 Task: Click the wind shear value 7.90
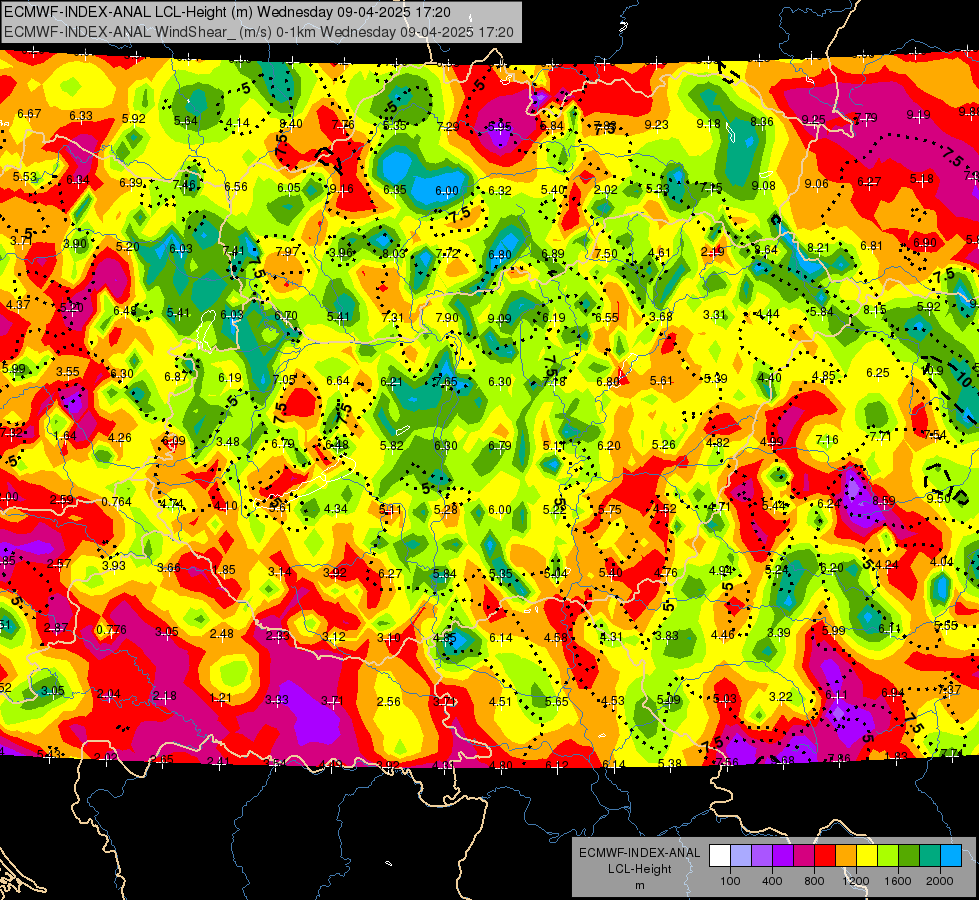pos(446,317)
